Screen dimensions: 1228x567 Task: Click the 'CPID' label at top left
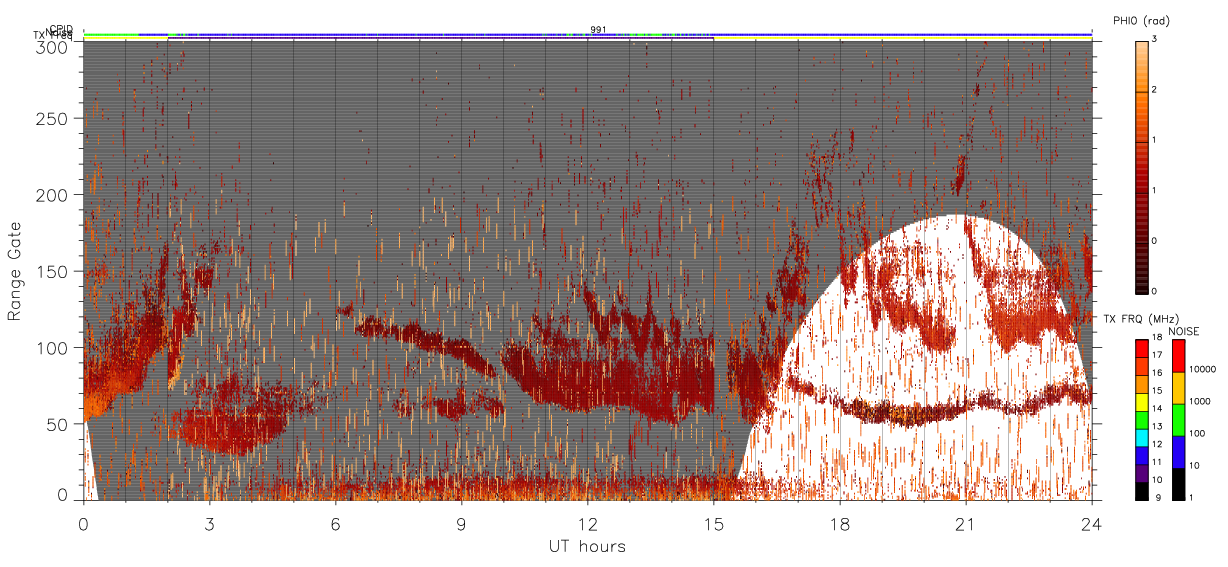[x=61, y=29]
